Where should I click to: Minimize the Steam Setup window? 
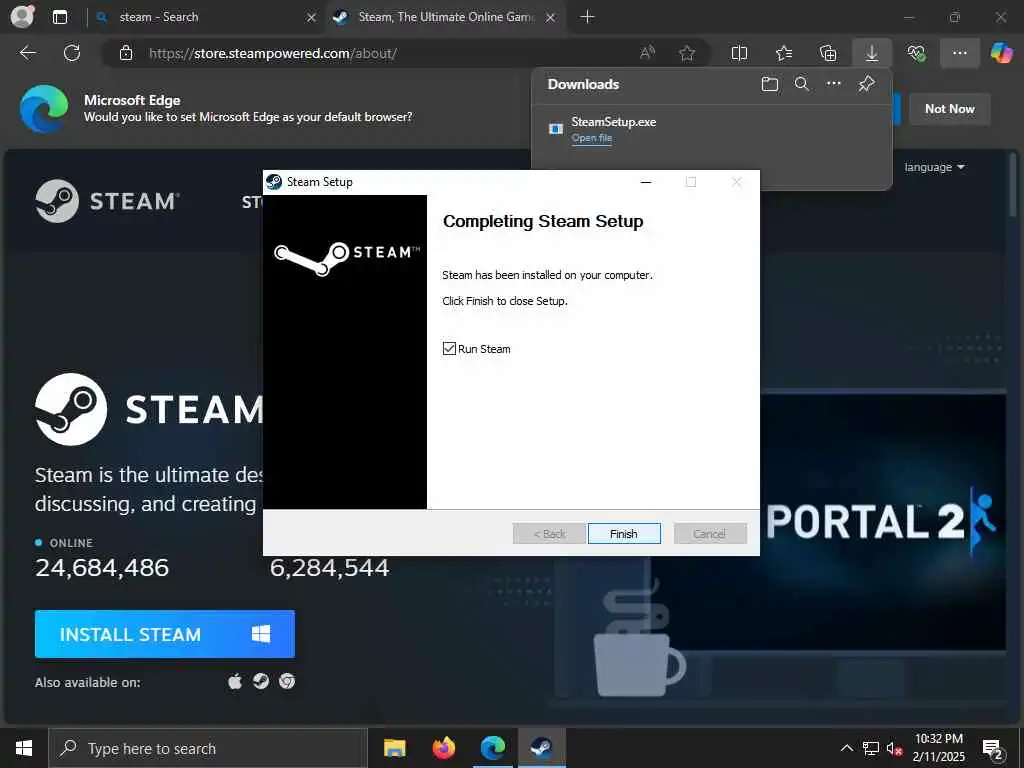pos(646,182)
